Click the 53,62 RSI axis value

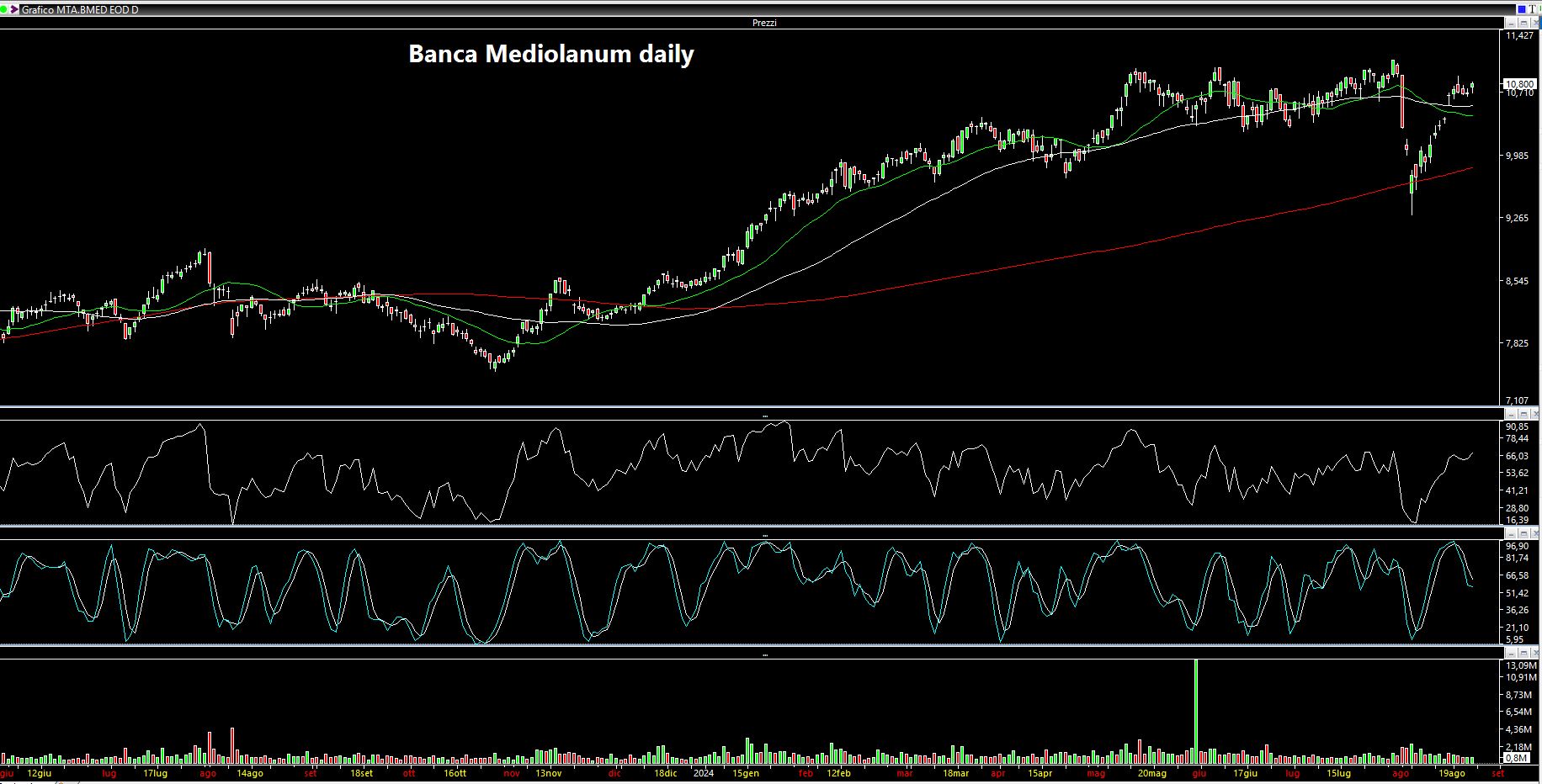tap(1518, 473)
